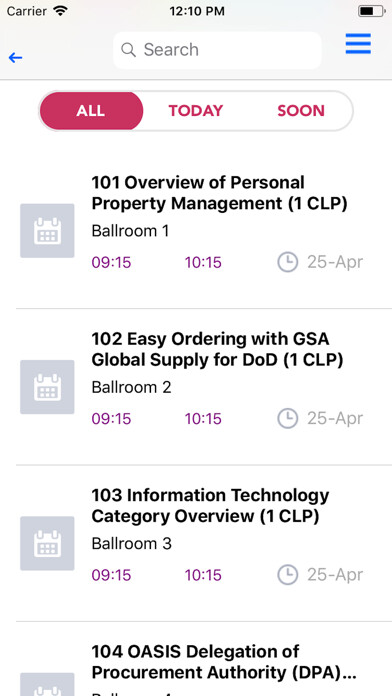Focus the Search text field
392x696 pixels.
pos(217,50)
